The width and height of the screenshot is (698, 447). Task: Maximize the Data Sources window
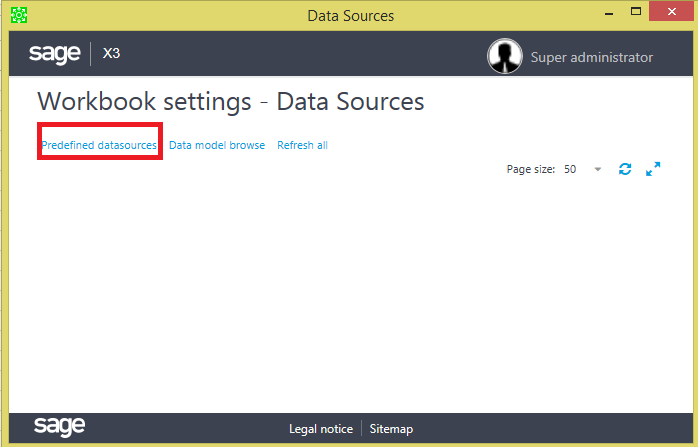pos(636,12)
